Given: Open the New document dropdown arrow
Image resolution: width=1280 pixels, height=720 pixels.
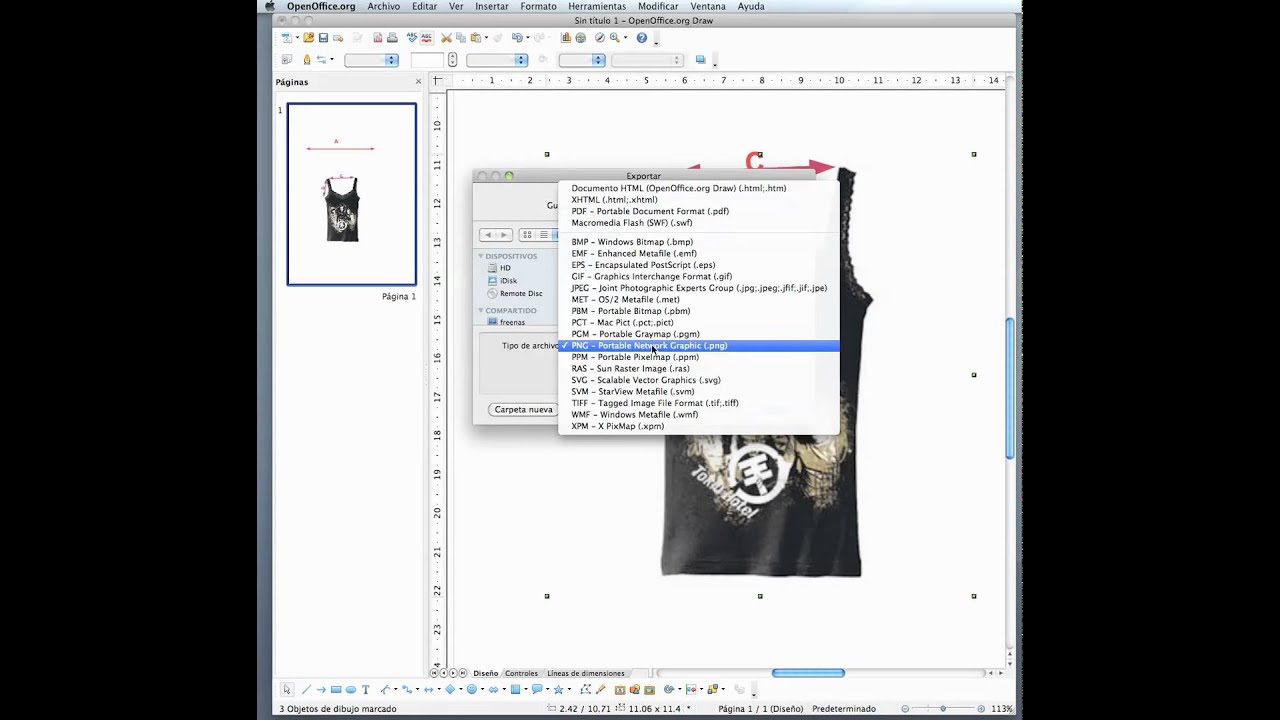Looking at the screenshot, I should 297,38.
